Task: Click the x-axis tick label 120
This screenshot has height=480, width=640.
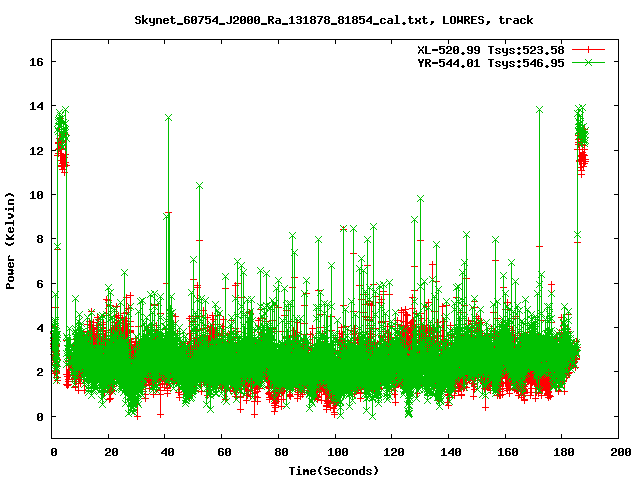Action: [394, 452]
